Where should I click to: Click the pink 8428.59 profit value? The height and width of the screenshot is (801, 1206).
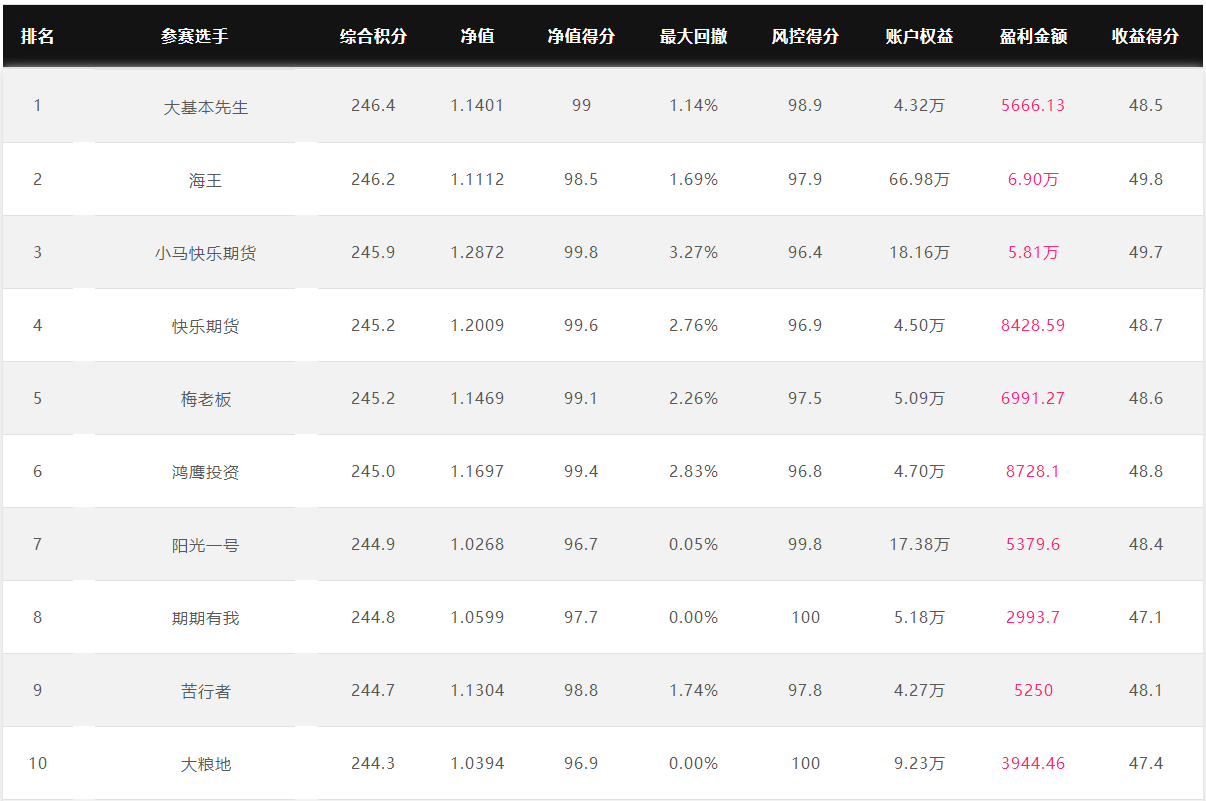(1033, 325)
